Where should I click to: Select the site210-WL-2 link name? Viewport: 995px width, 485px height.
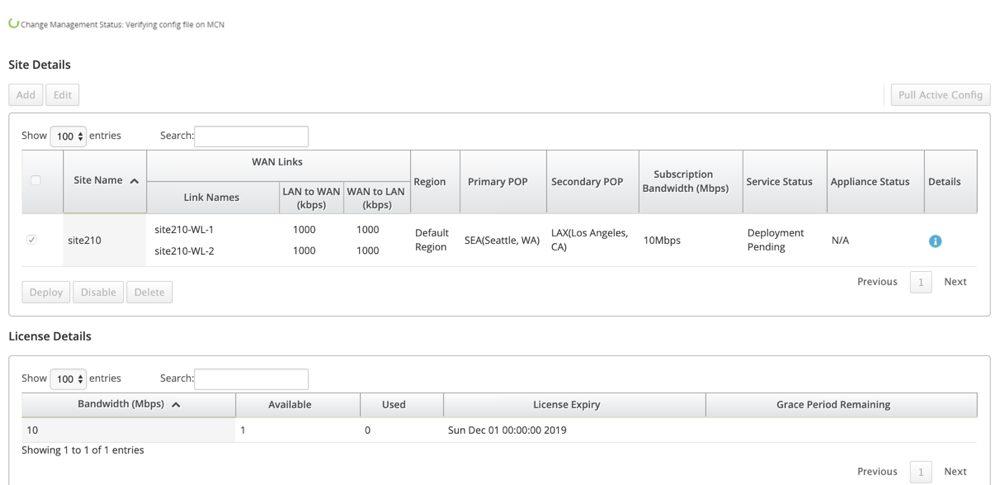pos(184,251)
